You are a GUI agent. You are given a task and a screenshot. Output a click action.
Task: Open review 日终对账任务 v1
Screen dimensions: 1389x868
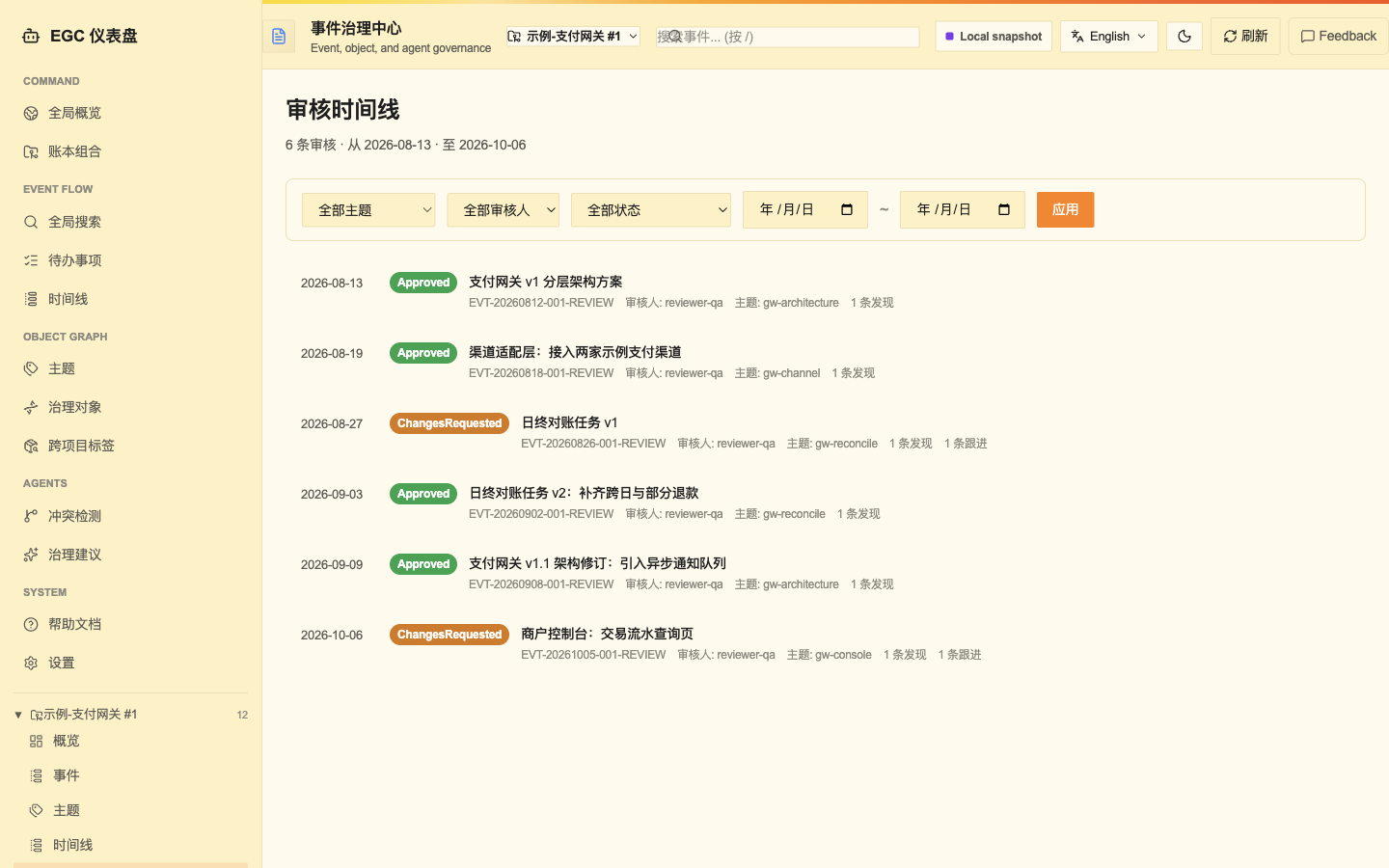click(569, 422)
